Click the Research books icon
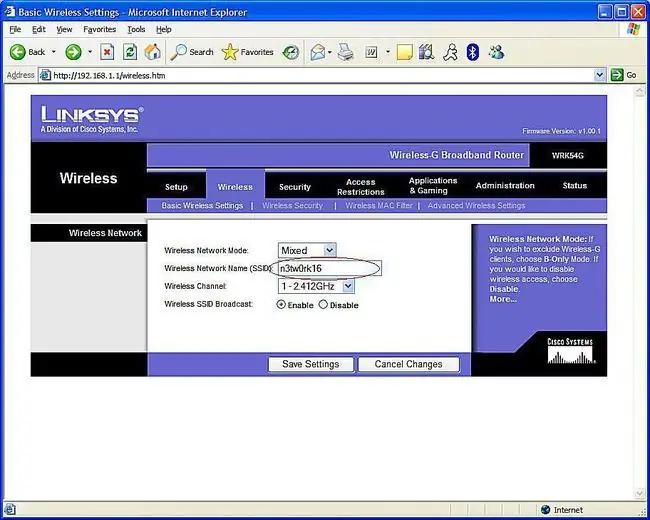The width and height of the screenshot is (650, 520). 427,52
